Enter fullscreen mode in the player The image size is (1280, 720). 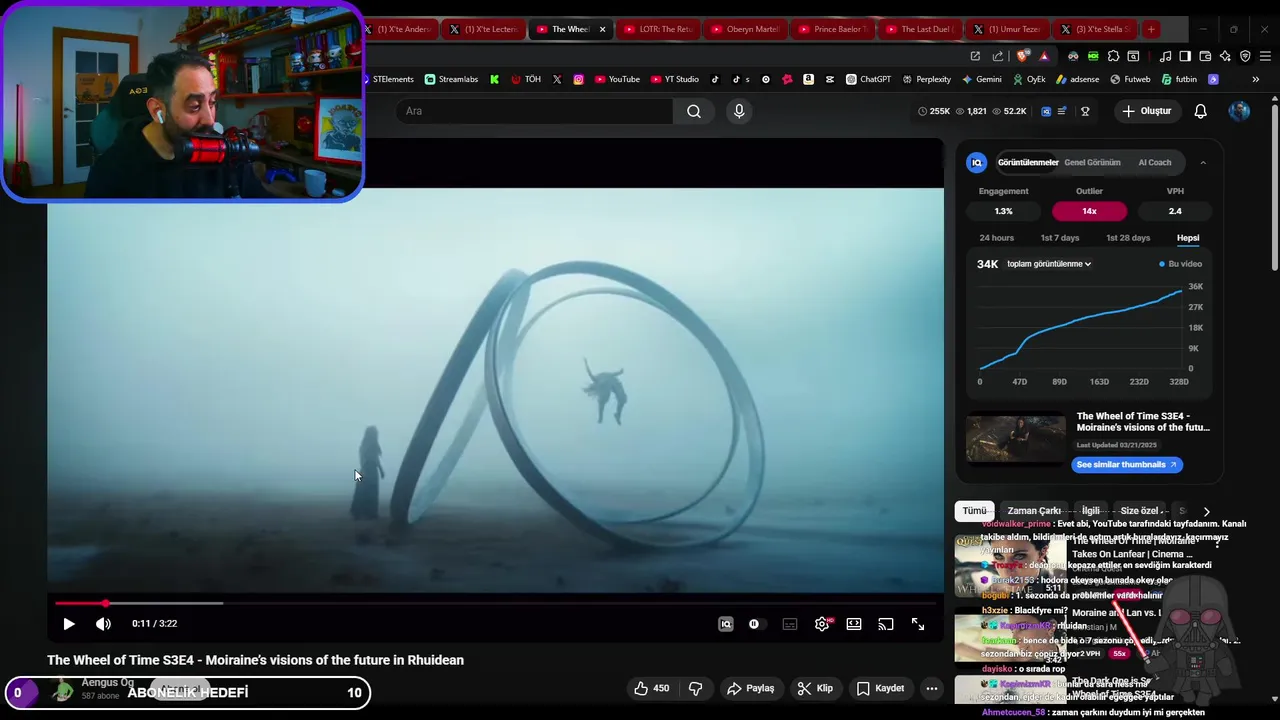point(918,624)
